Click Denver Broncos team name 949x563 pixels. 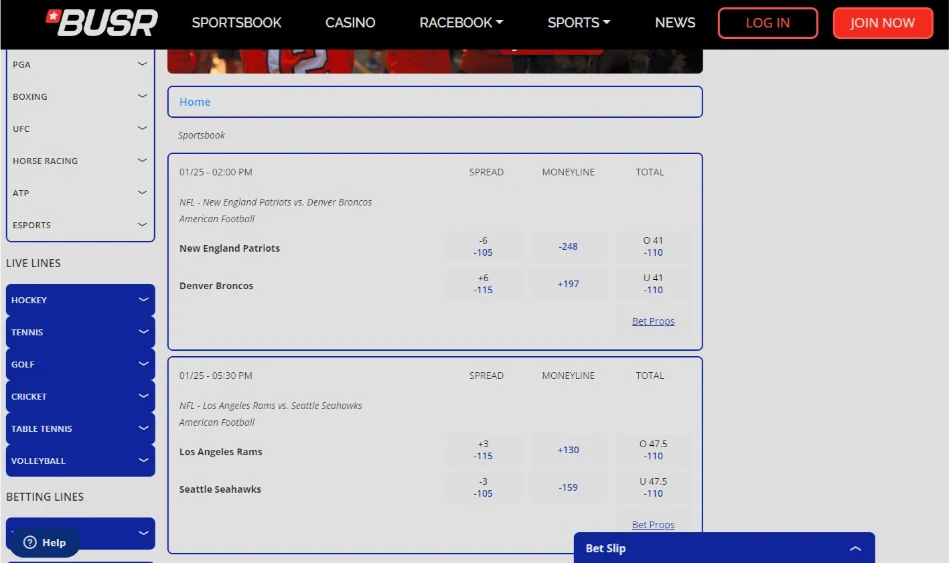pos(216,286)
